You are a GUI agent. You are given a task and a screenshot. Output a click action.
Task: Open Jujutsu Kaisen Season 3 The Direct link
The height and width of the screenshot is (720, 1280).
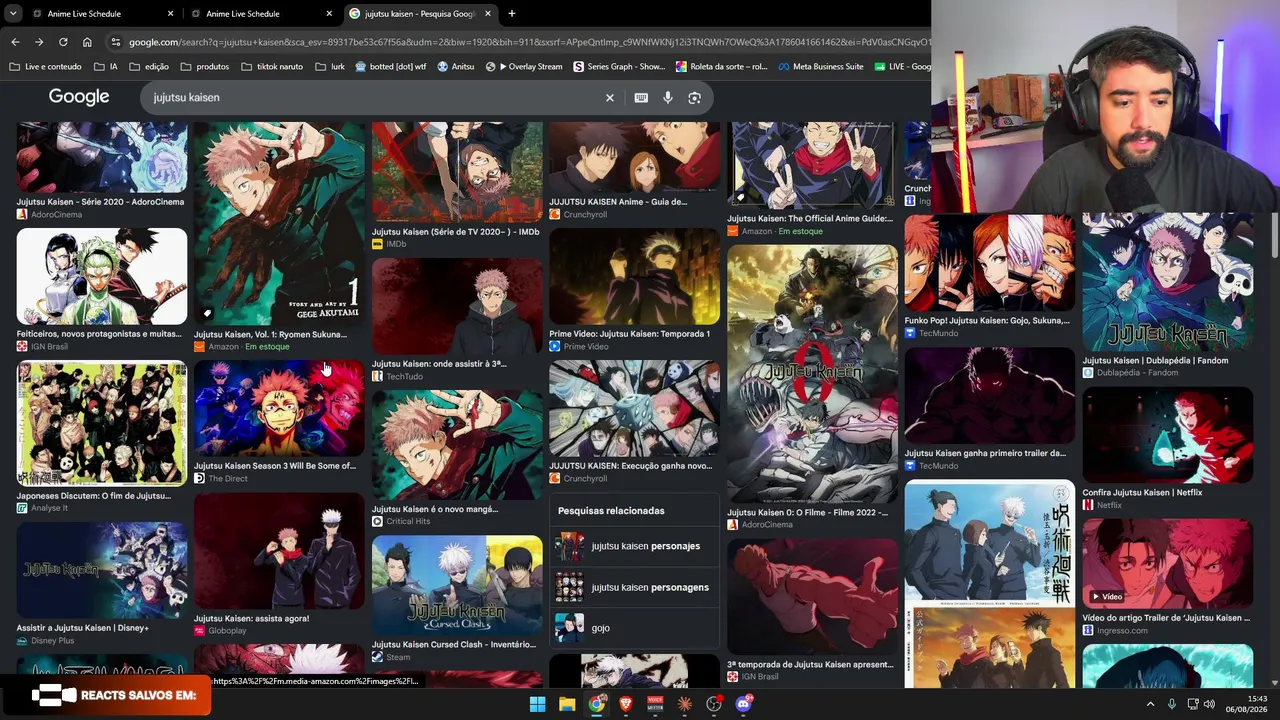275,466
